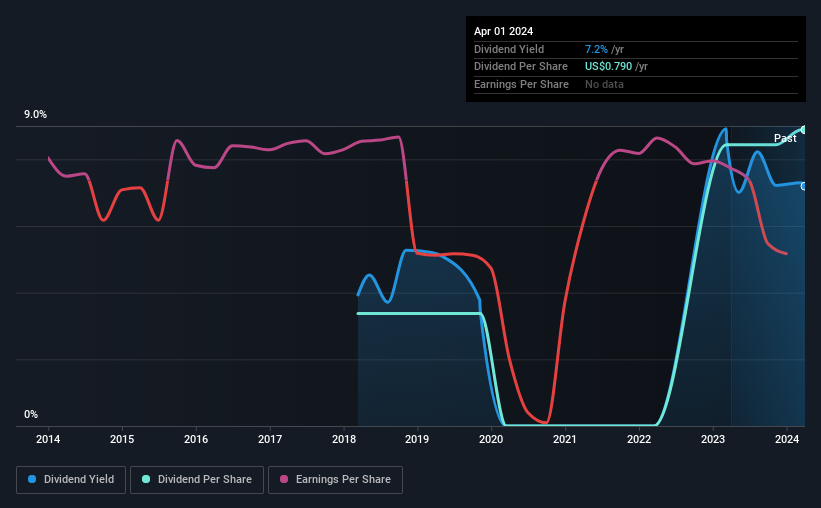The height and width of the screenshot is (508, 821).
Task: Click the 0% y-axis label
Action: tap(31, 414)
